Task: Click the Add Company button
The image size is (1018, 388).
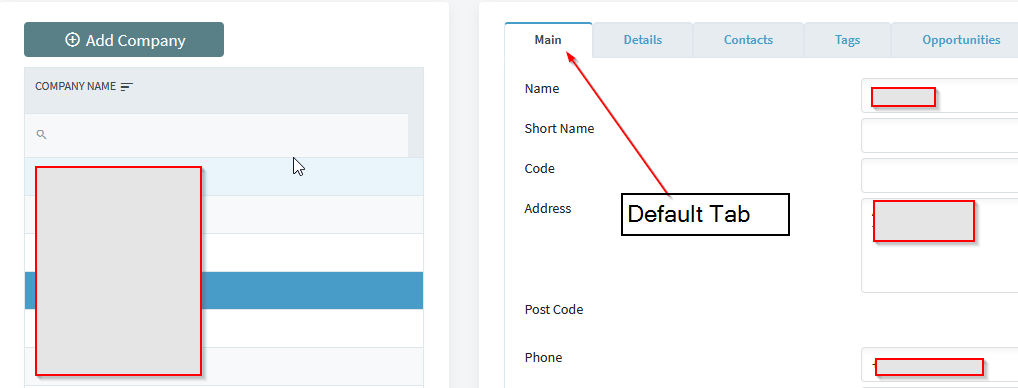Action: click(124, 40)
